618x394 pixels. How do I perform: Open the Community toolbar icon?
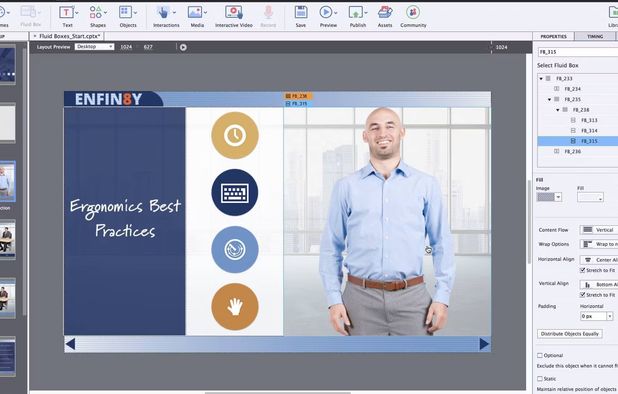[x=413, y=13]
